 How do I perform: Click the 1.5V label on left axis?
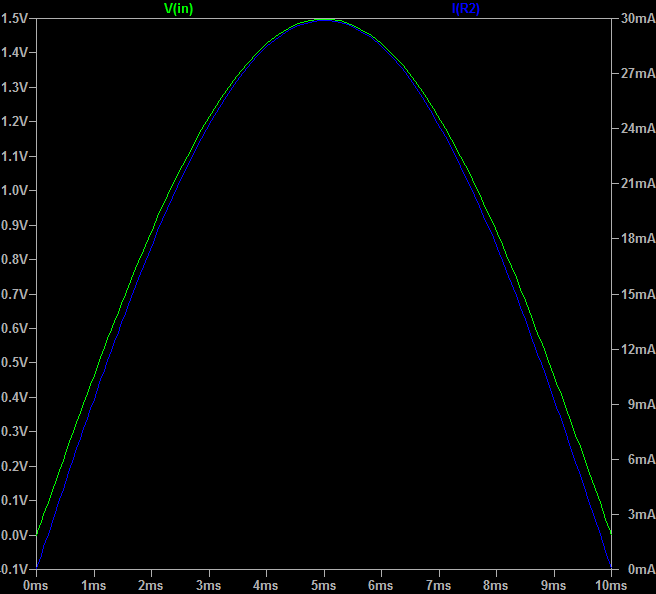pyautogui.click(x=13, y=18)
